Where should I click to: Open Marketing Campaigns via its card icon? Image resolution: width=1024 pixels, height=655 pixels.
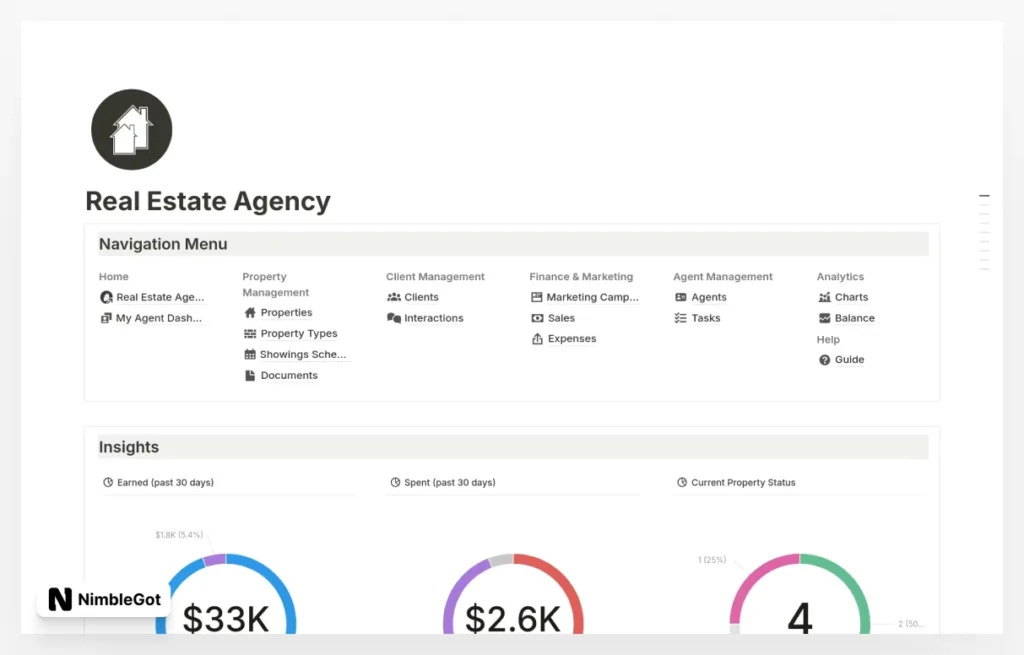(x=537, y=297)
